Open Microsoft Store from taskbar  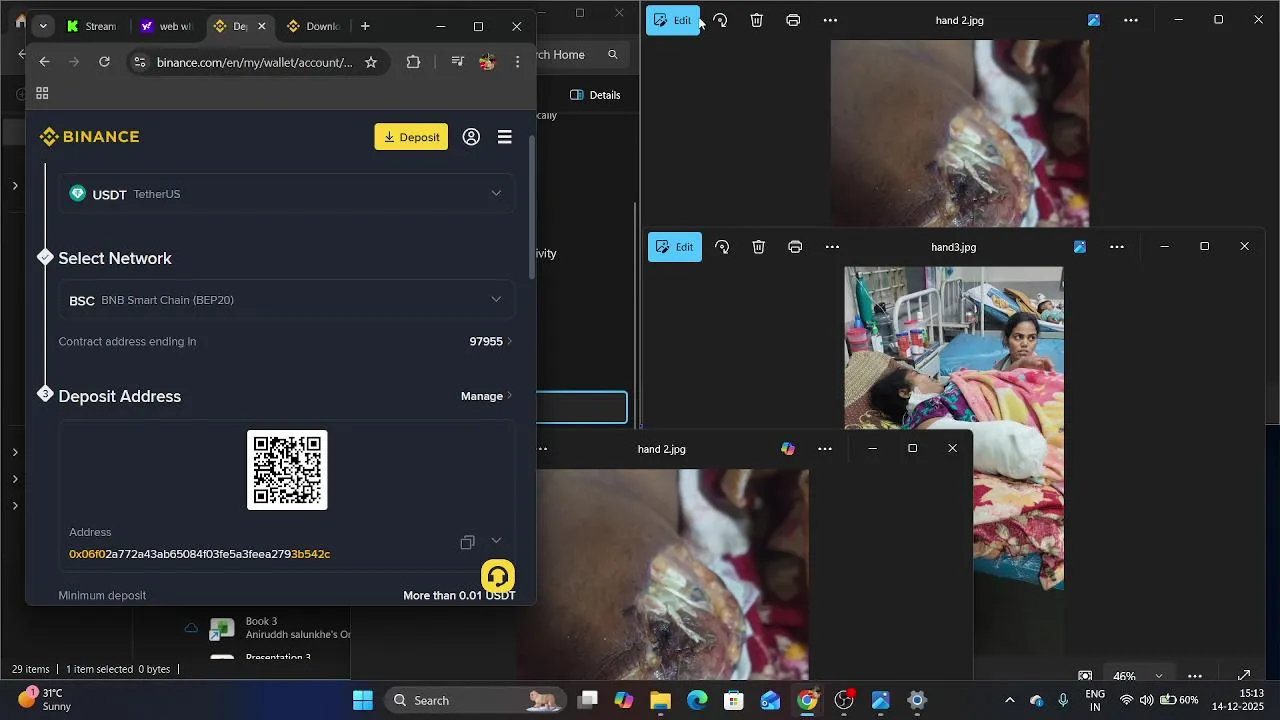734,700
